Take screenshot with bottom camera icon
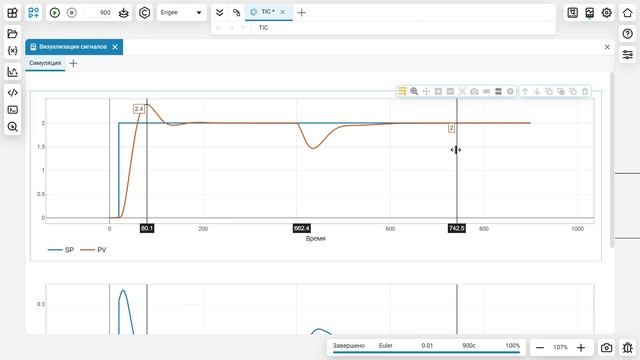Screen dimensions: 640x360 click(x=607, y=348)
